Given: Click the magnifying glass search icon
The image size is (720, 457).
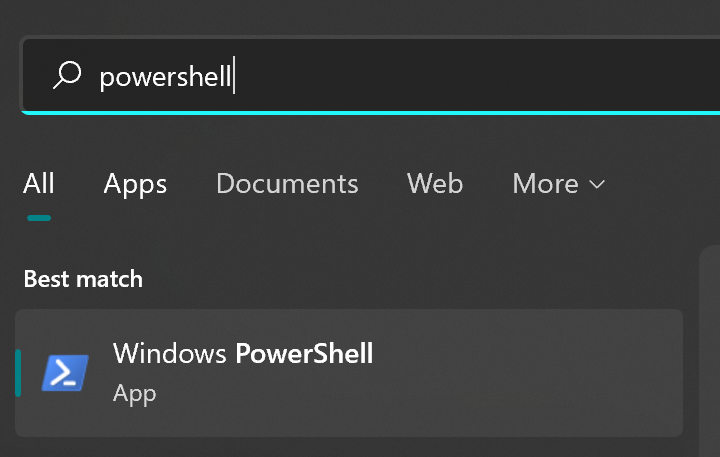Looking at the screenshot, I should click(67, 75).
